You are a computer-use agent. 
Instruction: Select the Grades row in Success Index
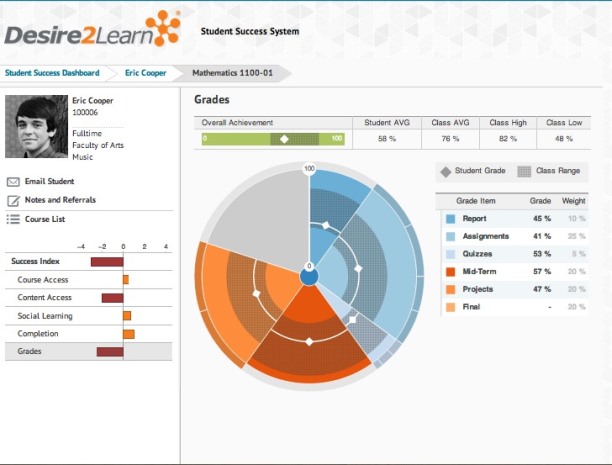coord(88,352)
